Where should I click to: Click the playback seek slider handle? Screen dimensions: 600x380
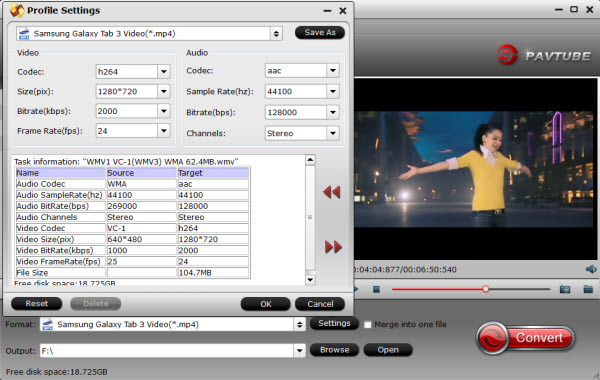click(486, 289)
